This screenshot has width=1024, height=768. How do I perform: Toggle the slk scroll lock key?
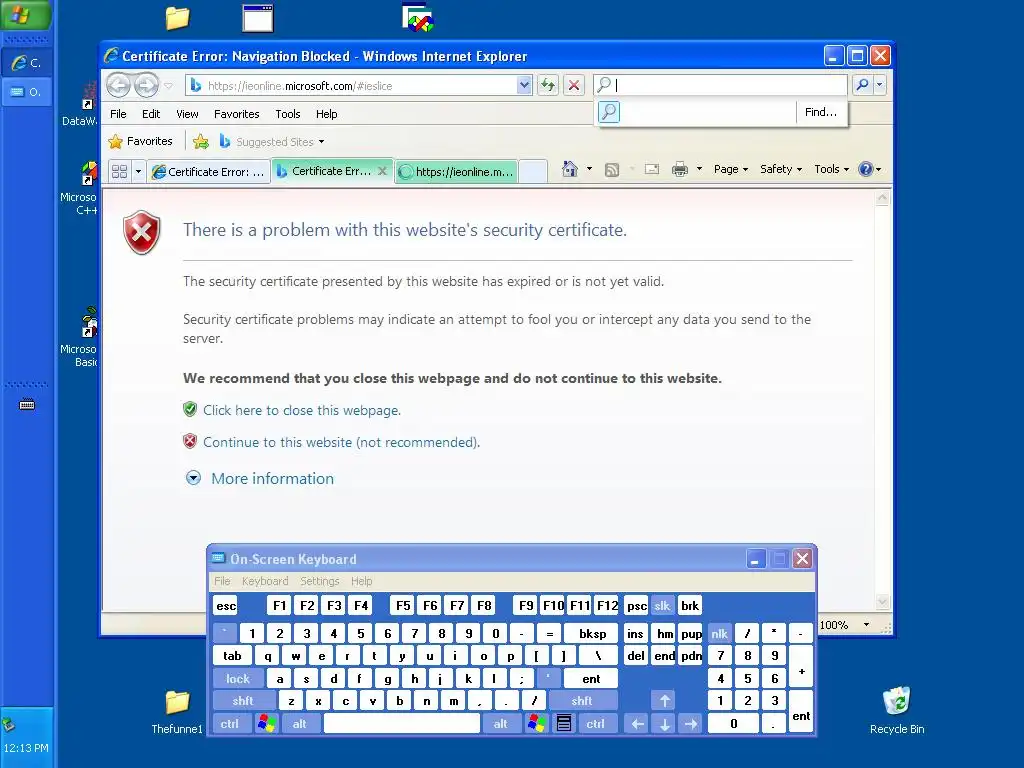click(x=662, y=605)
